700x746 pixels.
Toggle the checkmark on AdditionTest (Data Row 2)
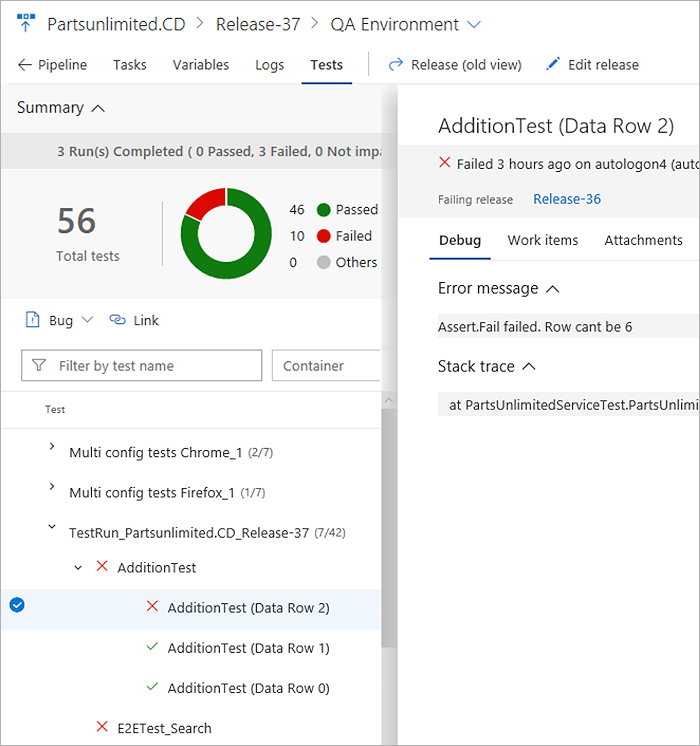[x=16, y=604]
